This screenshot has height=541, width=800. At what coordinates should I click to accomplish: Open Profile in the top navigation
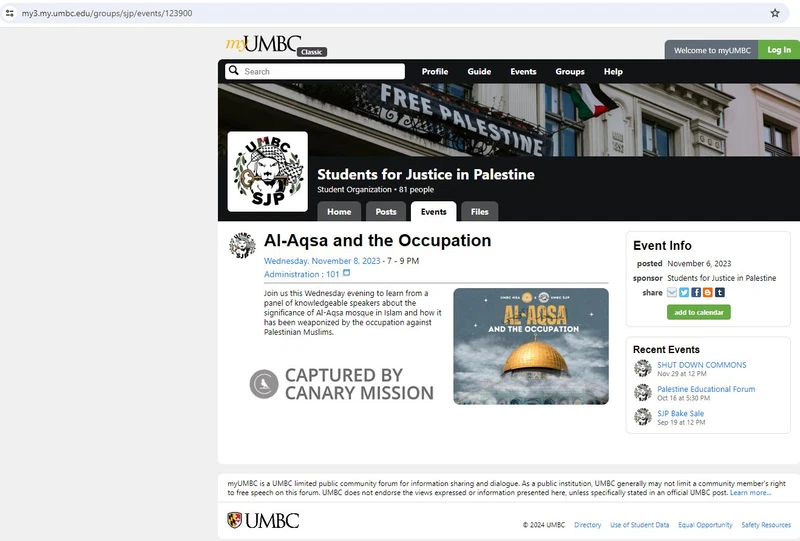point(435,72)
